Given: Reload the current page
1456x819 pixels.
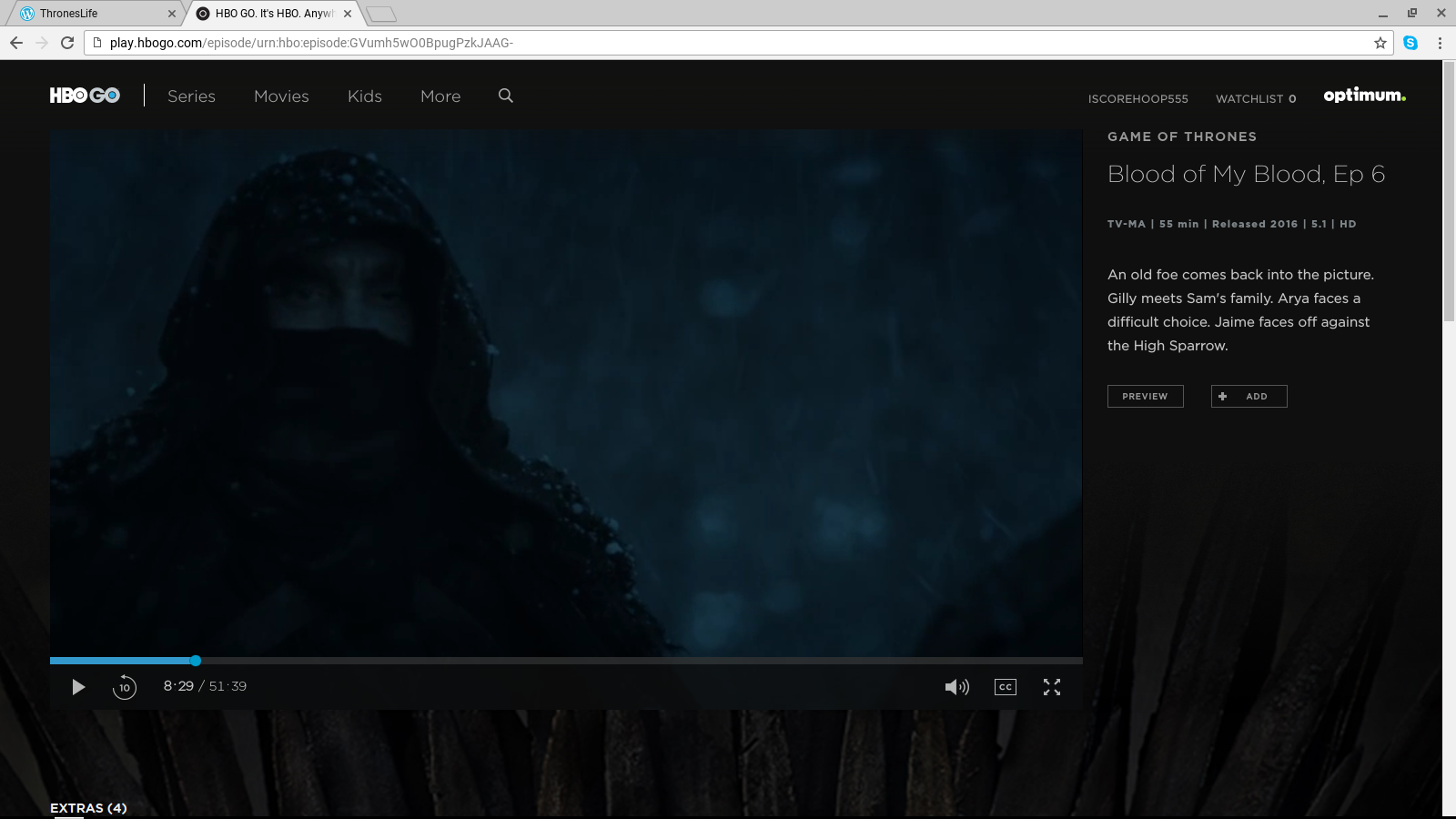Looking at the screenshot, I should tap(67, 43).
